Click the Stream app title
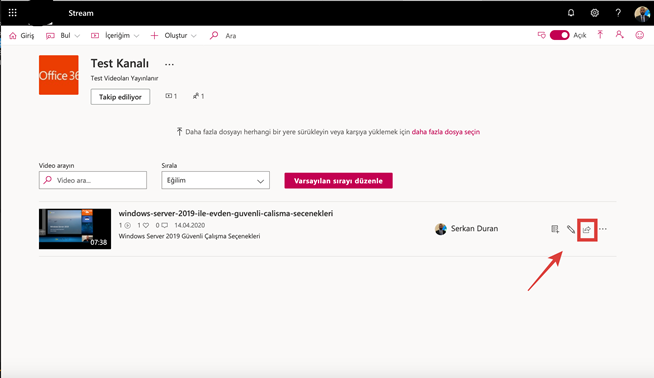The image size is (654, 378). 81,13
